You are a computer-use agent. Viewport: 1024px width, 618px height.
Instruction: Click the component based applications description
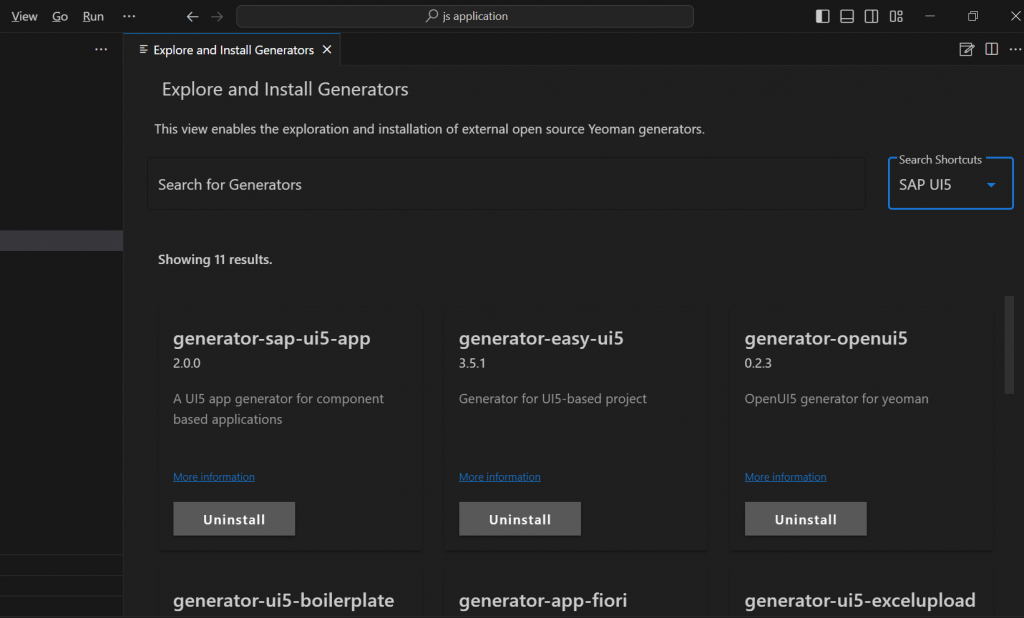278,409
